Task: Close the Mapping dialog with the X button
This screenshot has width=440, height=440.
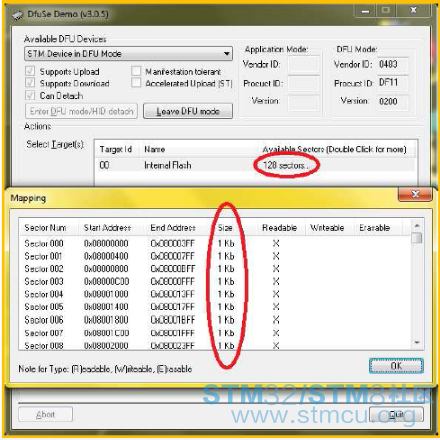Action: [415, 194]
